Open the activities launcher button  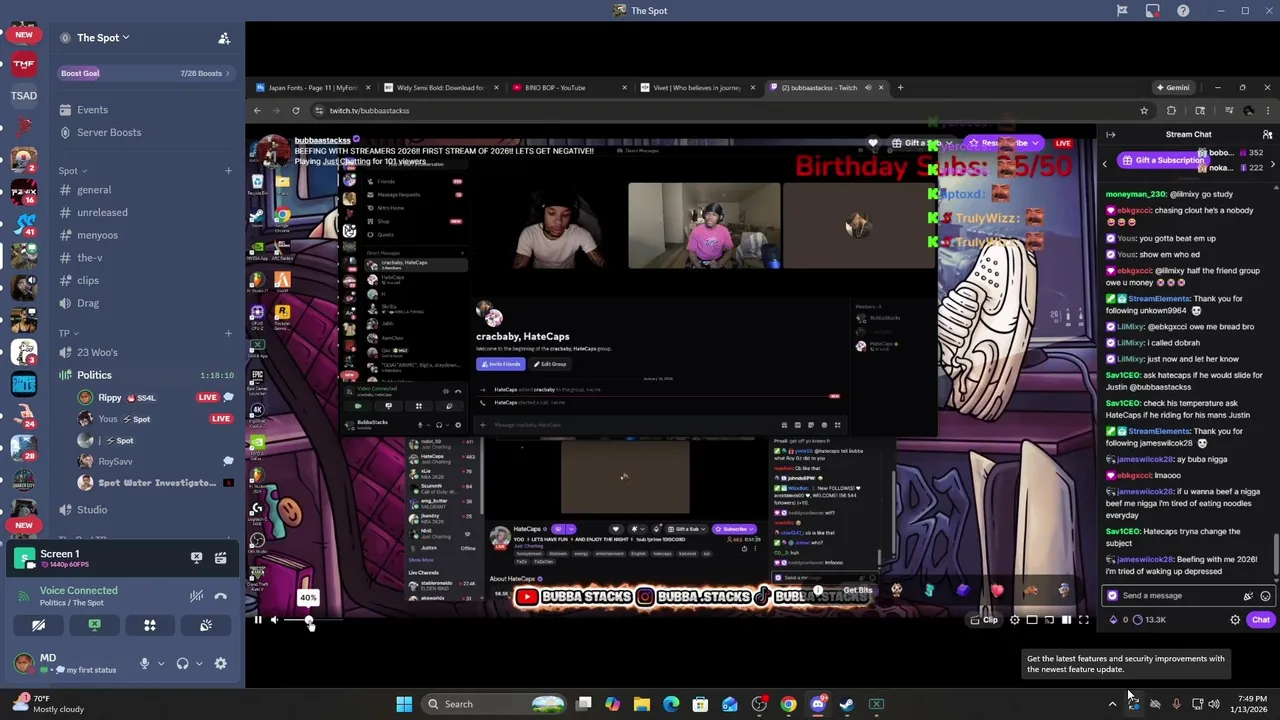(x=150, y=625)
